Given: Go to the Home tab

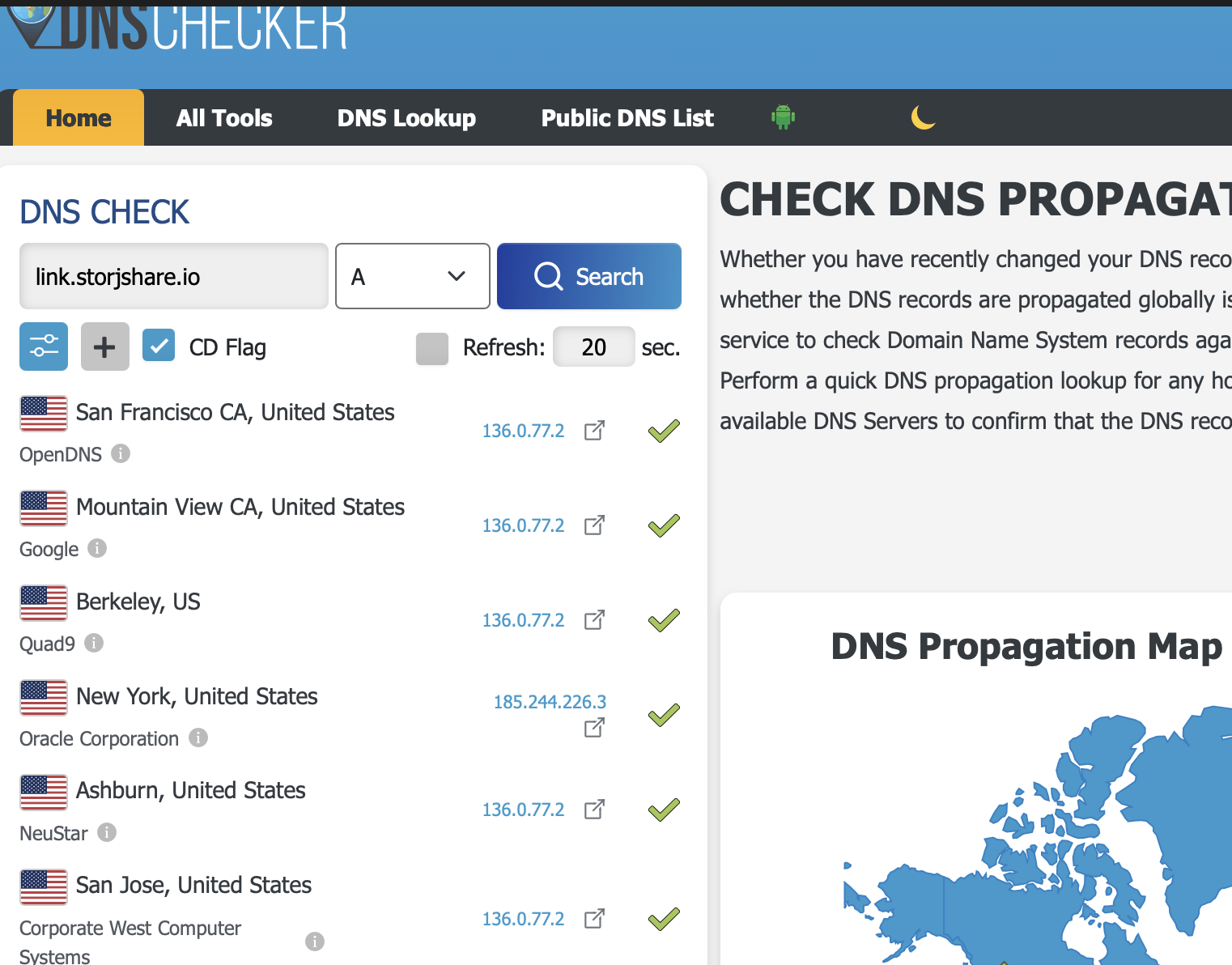Looking at the screenshot, I should pyautogui.click(x=79, y=118).
